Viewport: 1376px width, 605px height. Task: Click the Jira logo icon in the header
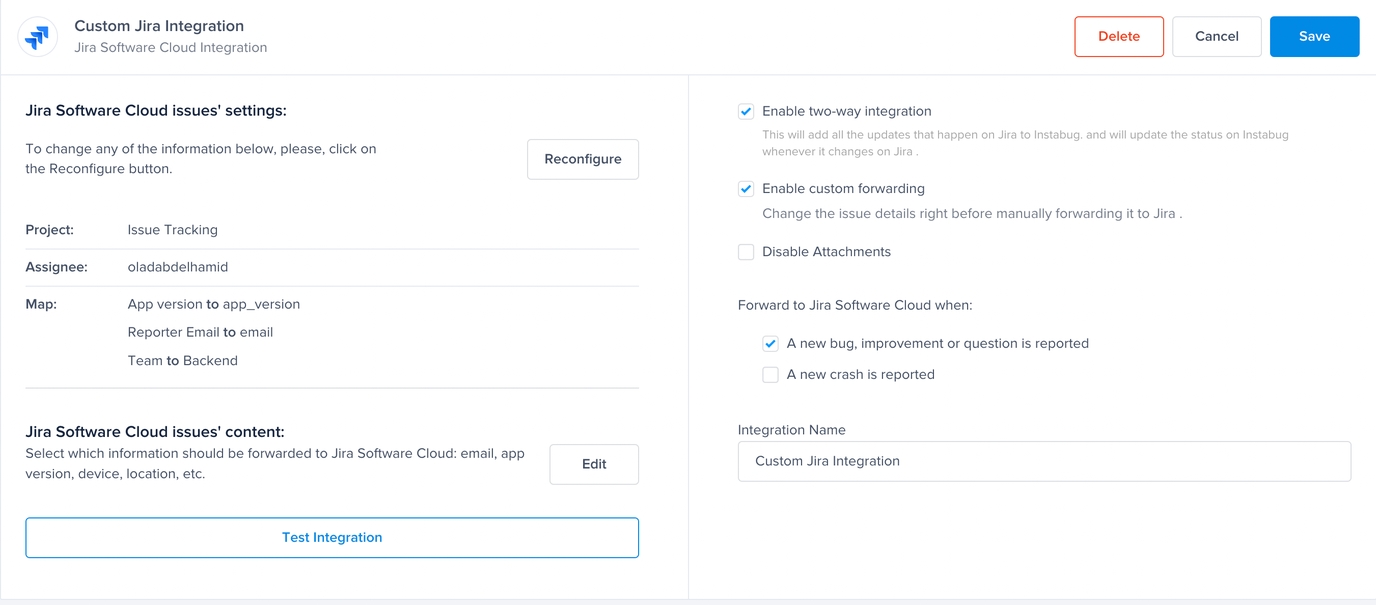coord(38,37)
